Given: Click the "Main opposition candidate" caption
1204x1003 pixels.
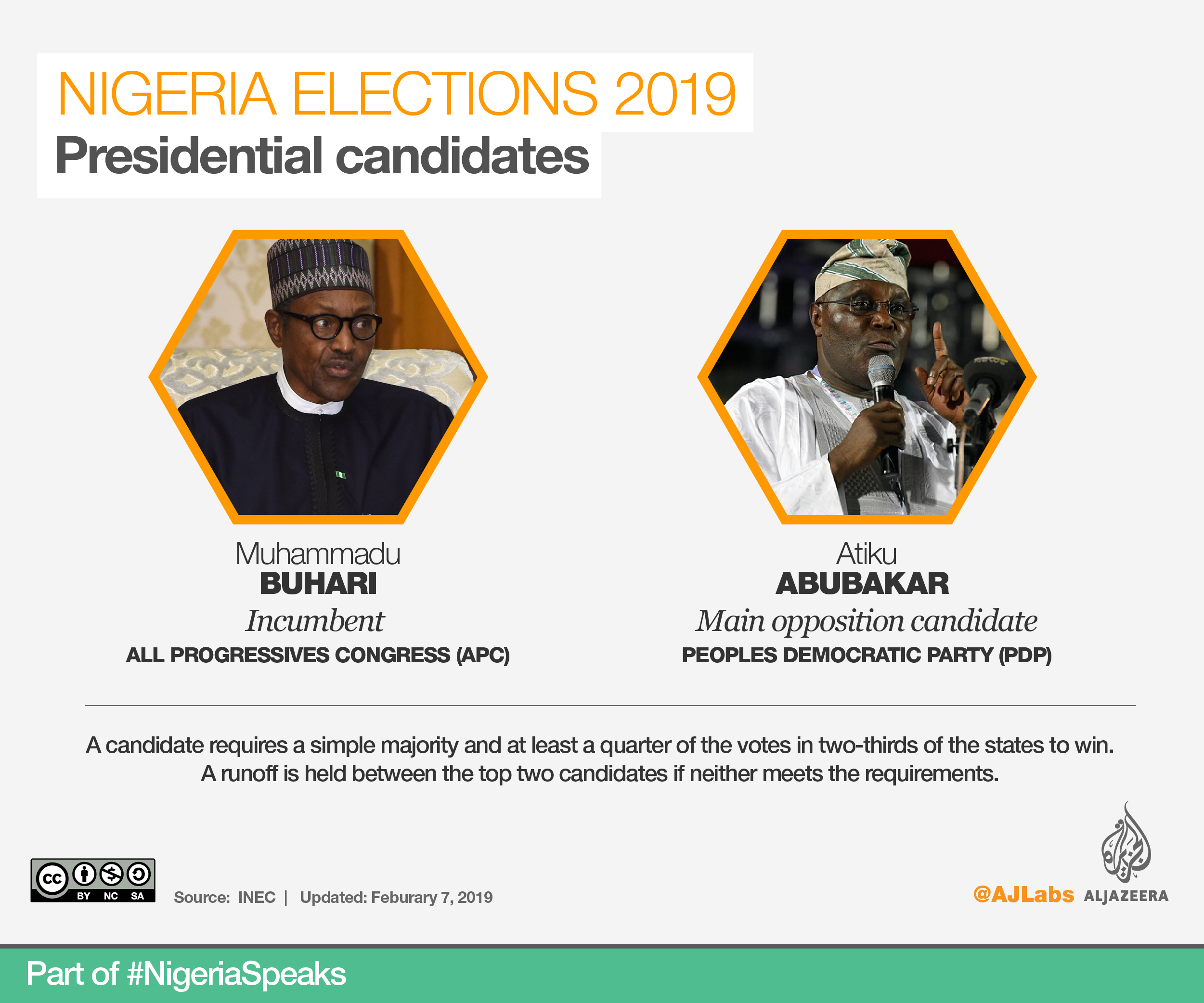Looking at the screenshot, I should pyautogui.click(x=867, y=621).
